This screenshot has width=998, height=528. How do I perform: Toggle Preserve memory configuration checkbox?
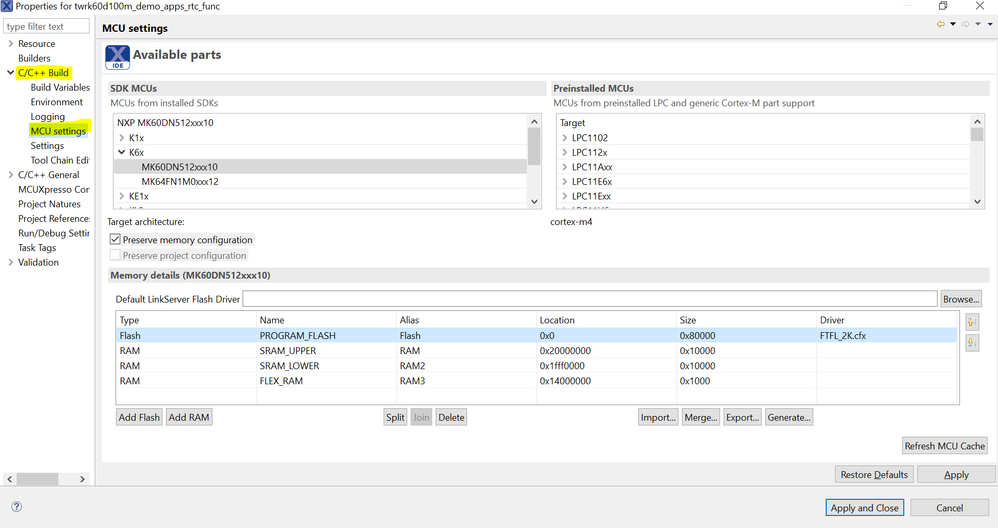click(115, 239)
